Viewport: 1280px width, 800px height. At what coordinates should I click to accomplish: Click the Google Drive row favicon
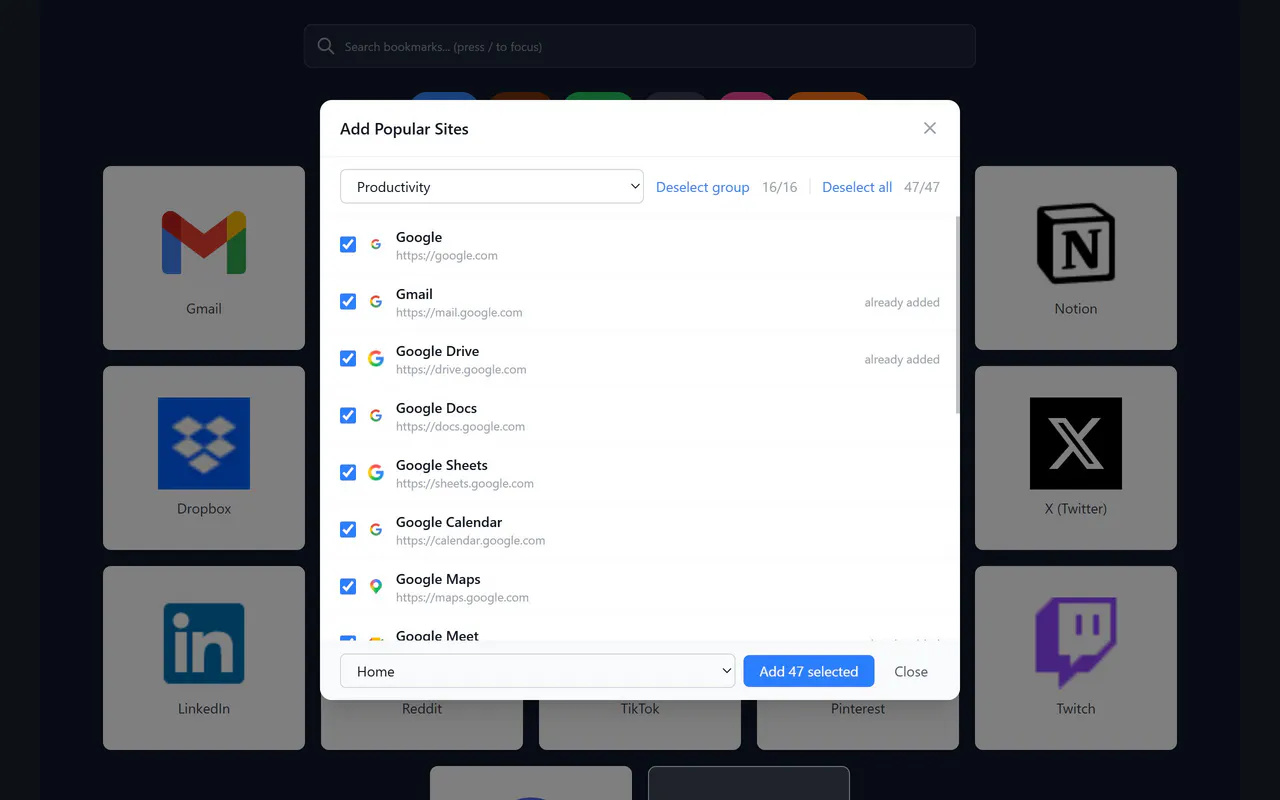[x=376, y=358]
